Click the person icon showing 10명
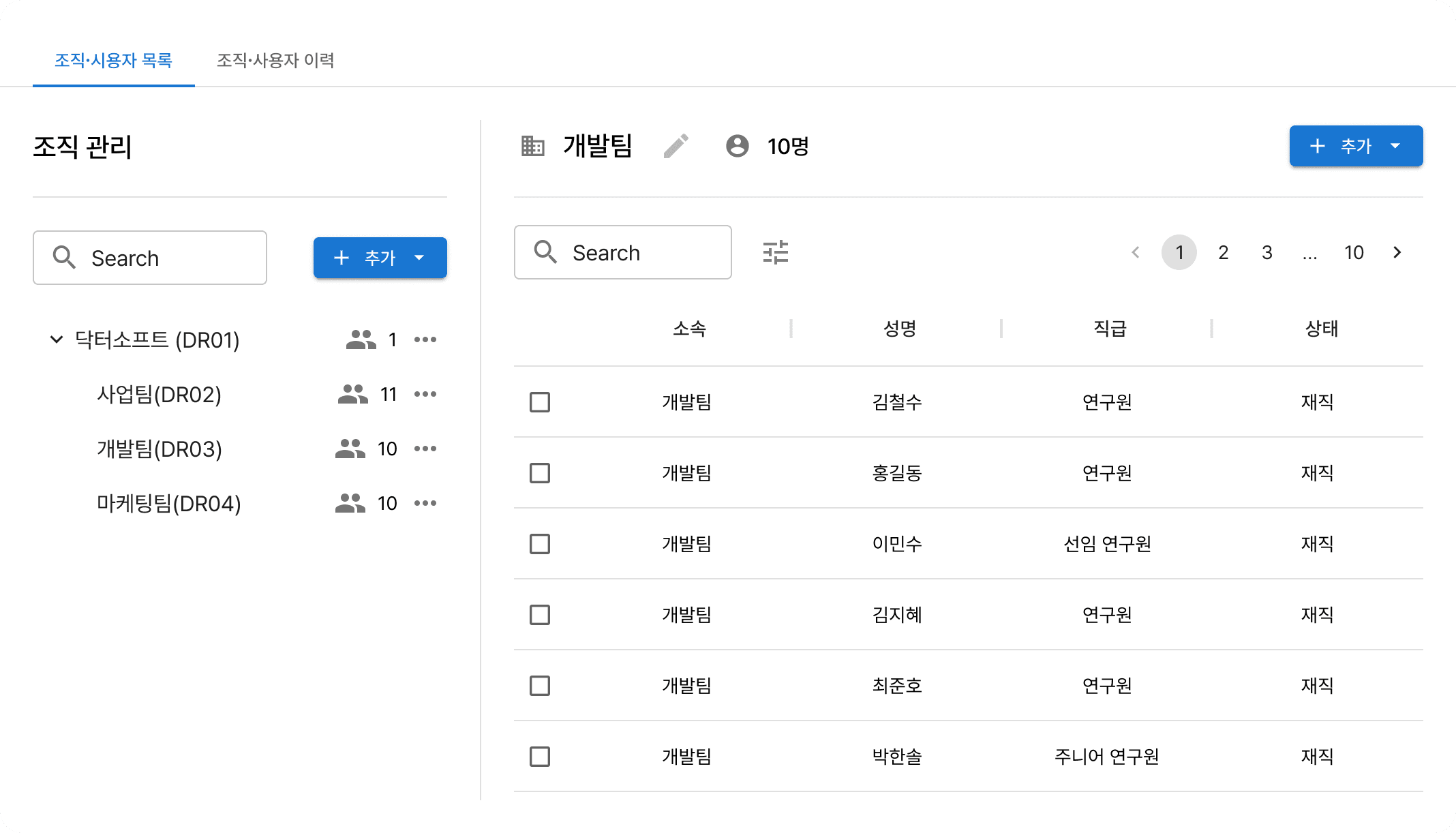The width and height of the screenshot is (1456, 833). pyautogui.click(x=737, y=146)
